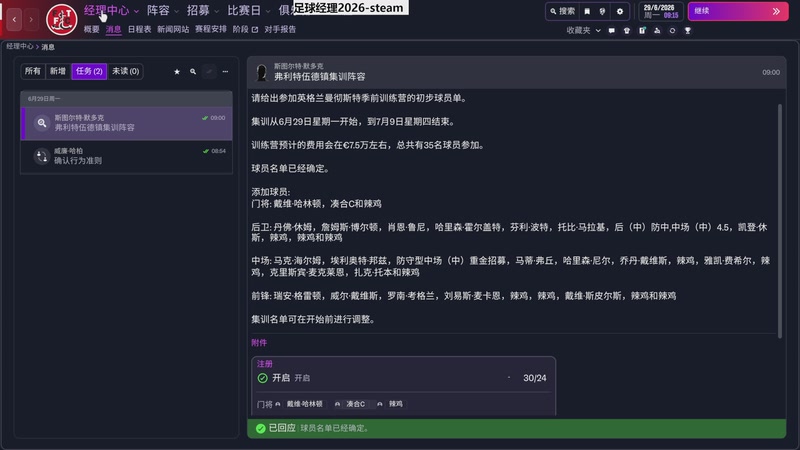Open the trophy shortcut icon
The height and width of the screenshot is (450, 800).
point(688,31)
